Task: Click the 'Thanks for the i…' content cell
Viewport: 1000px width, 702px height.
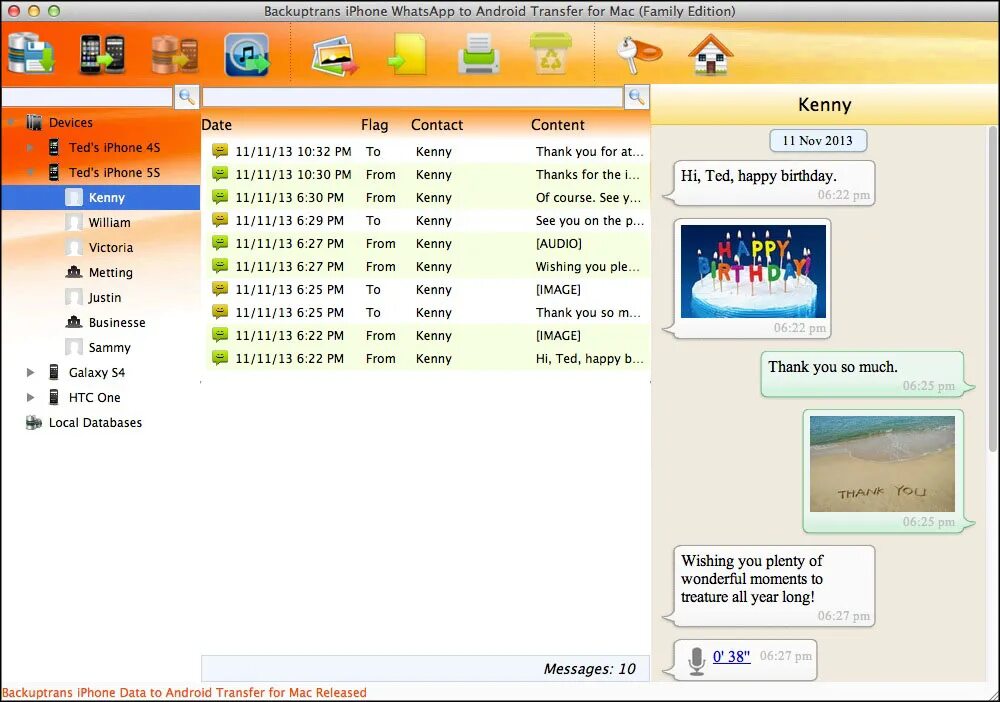Action: 587,175
